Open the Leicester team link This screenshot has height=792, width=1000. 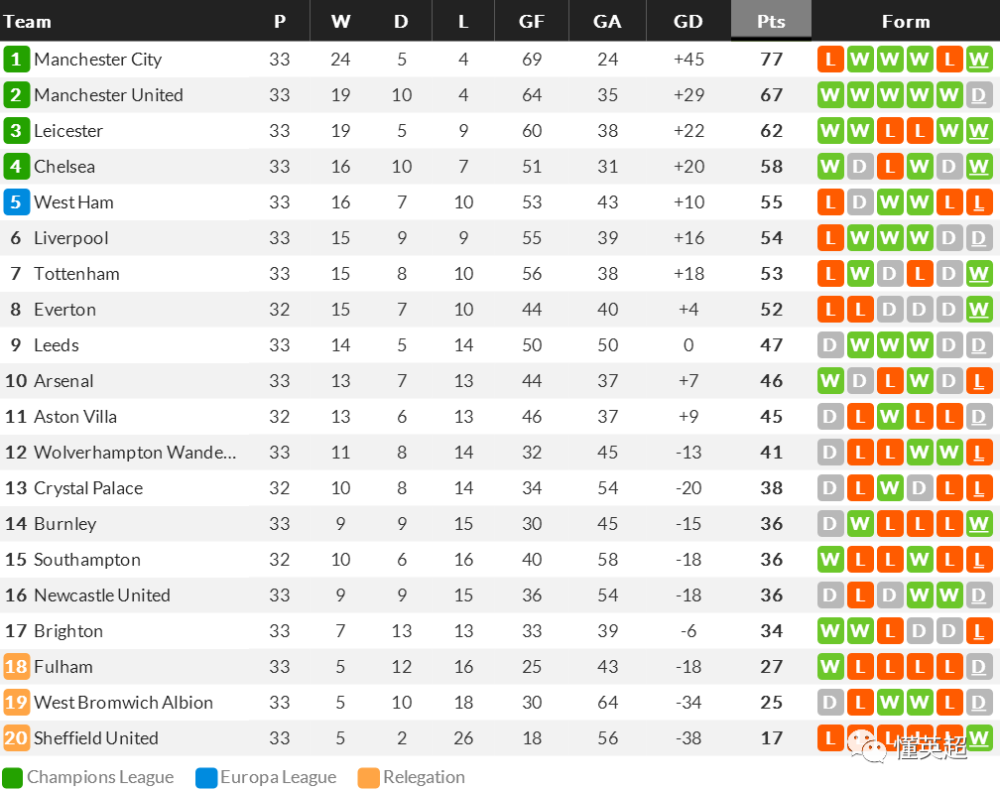point(68,131)
